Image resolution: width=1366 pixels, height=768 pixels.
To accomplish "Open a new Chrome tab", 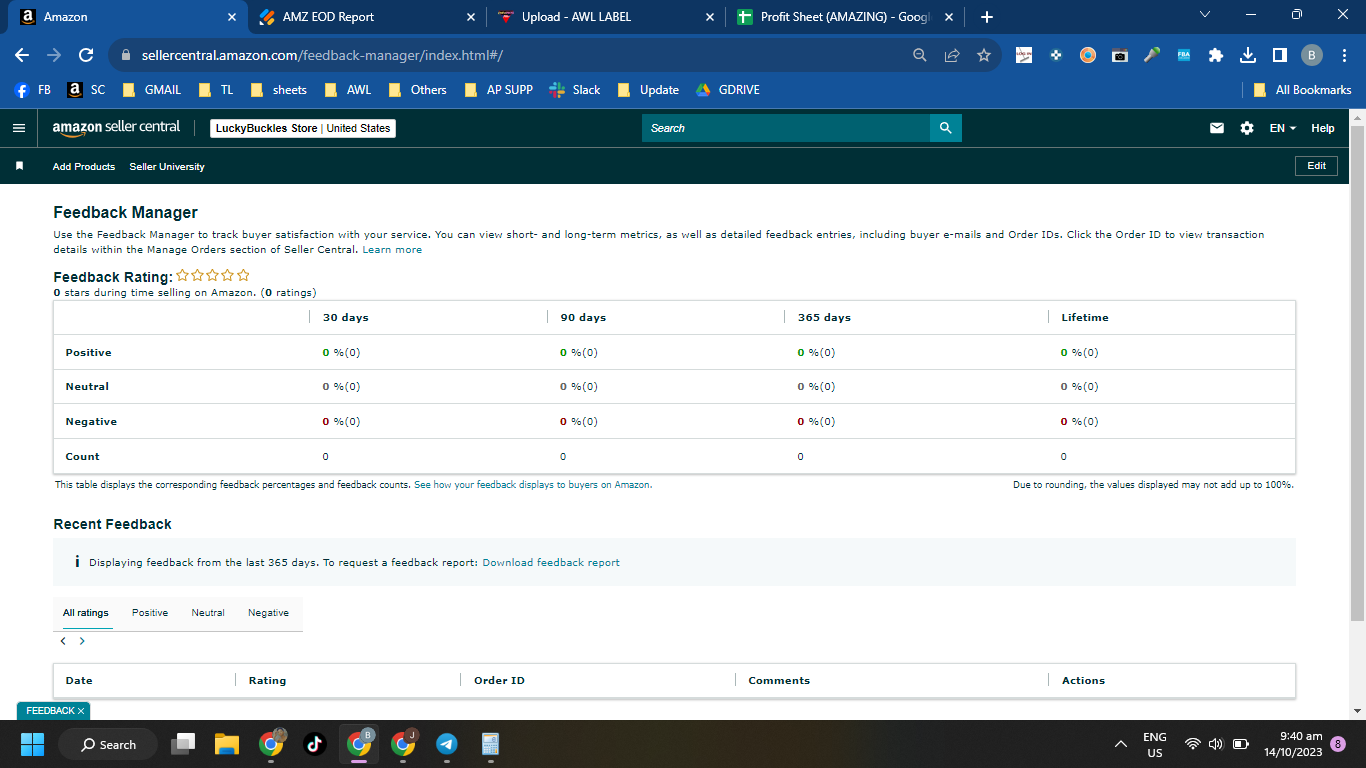I will [987, 17].
